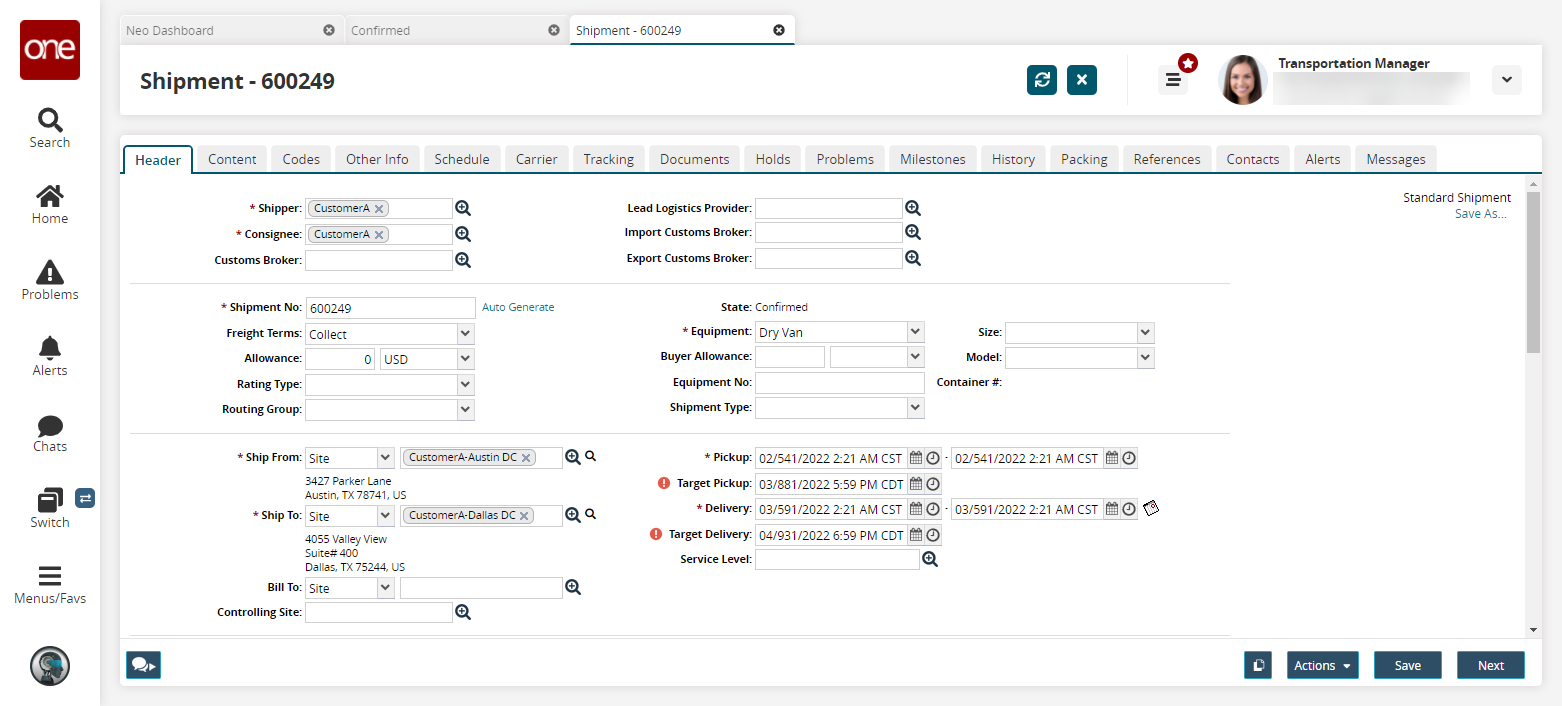
Task: Switch to the Carrier tab
Action: [x=537, y=159]
